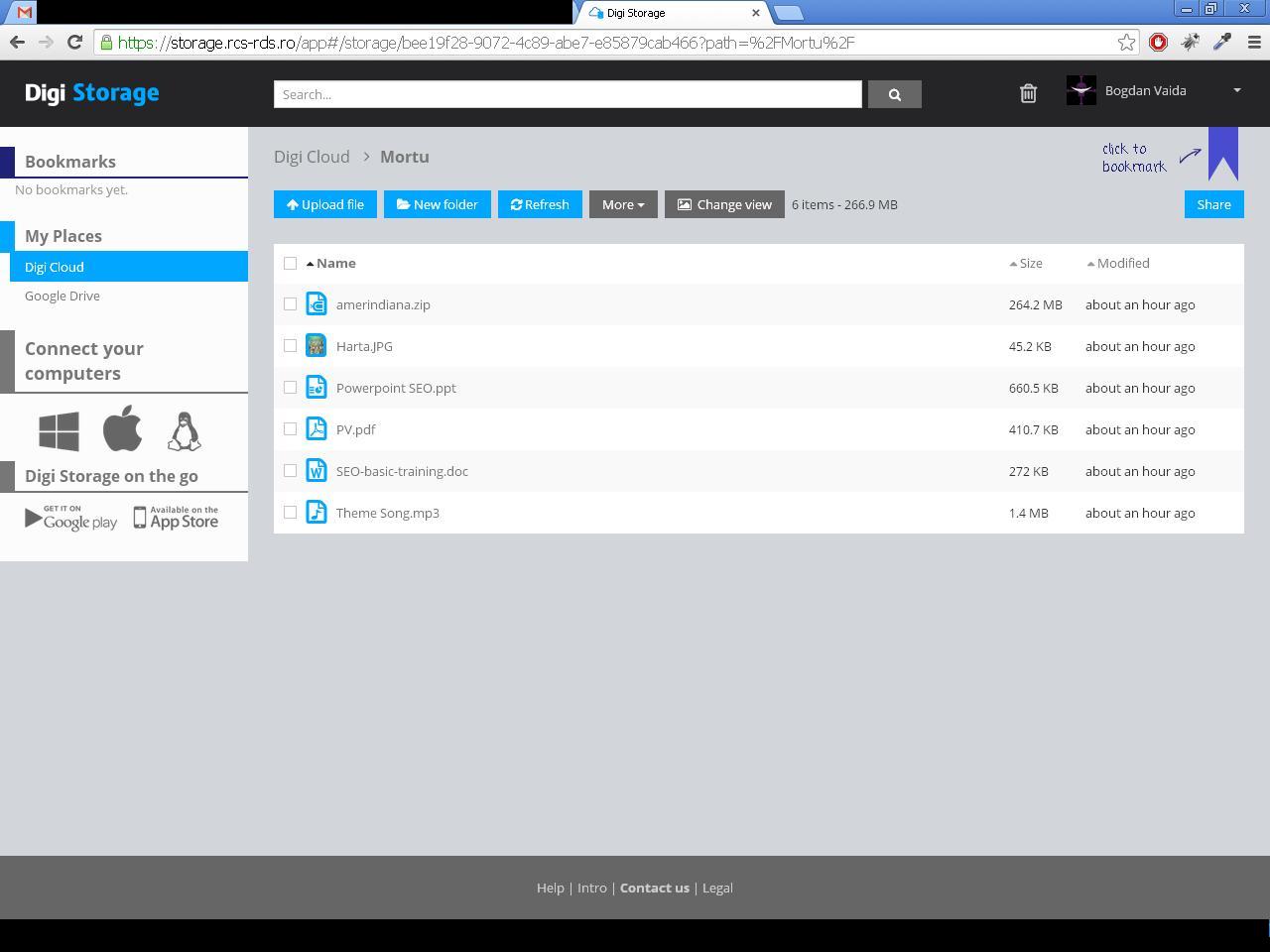Expand the More dropdown button
Image resolution: width=1270 pixels, height=952 pixels.
pyautogui.click(x=623, y=204)
